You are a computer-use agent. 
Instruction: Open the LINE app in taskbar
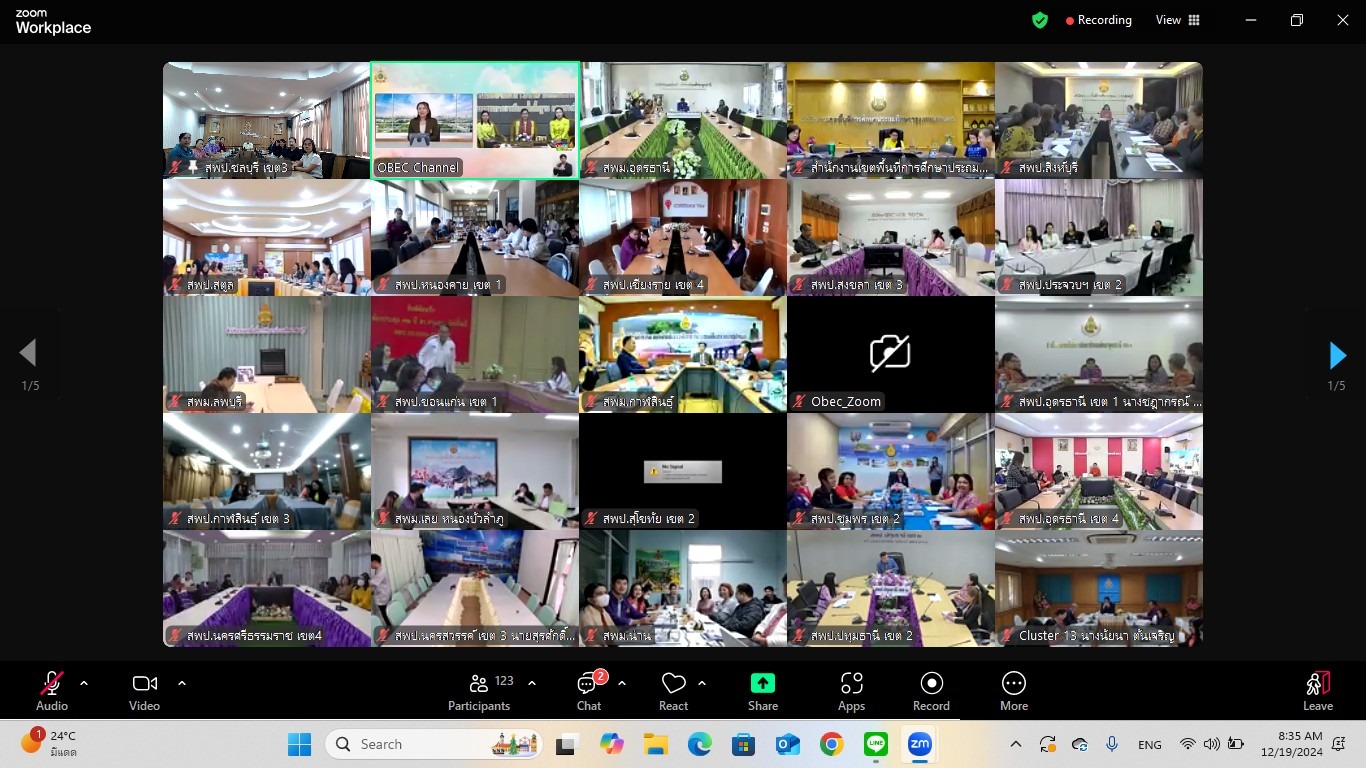pos(876,744)
